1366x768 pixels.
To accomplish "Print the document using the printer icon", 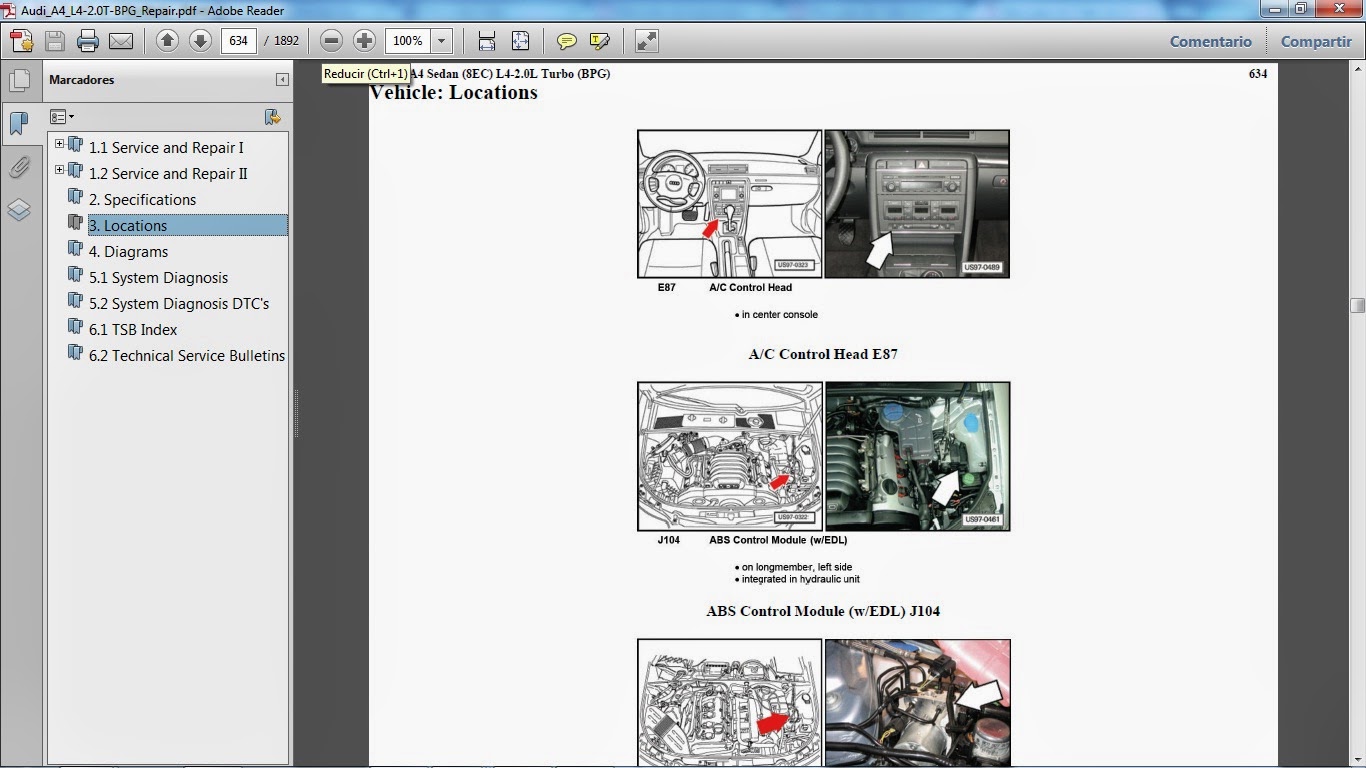I will click(88, 41).
